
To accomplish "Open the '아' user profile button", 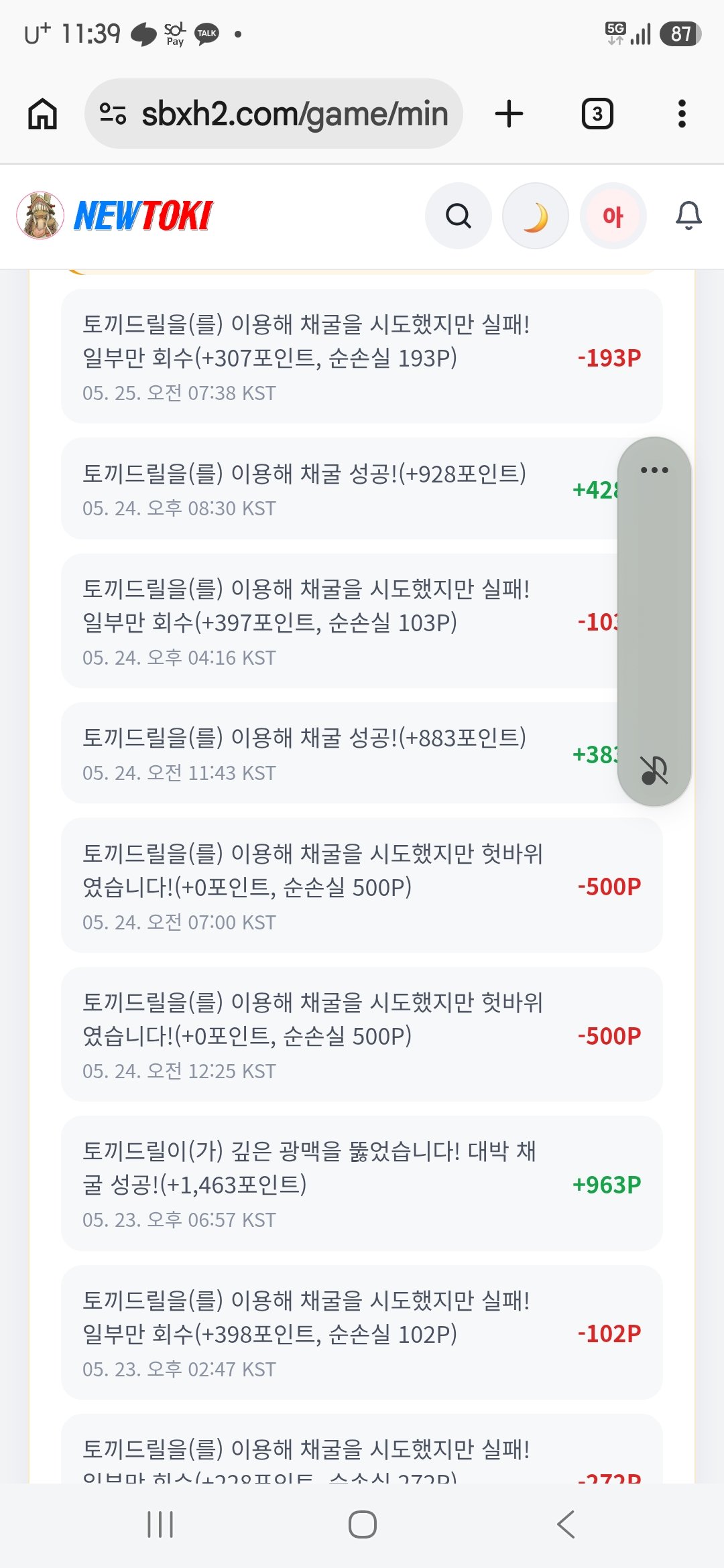I will 613,216.
